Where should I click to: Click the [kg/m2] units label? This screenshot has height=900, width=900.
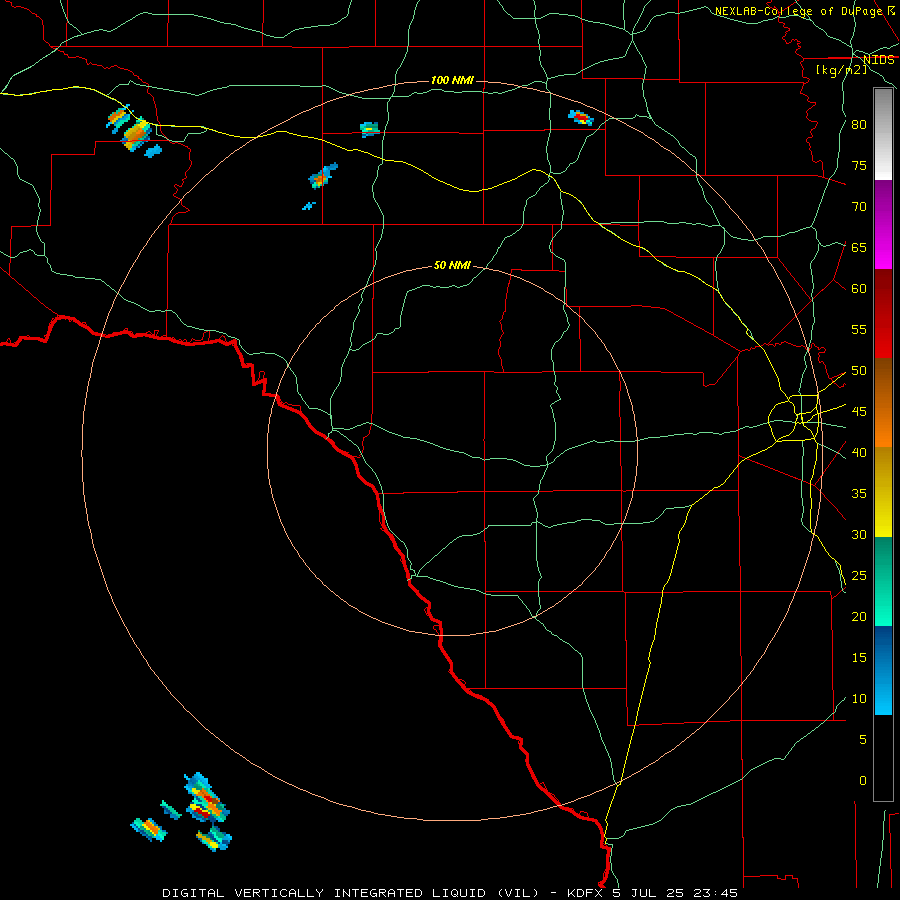click(841, 70)
